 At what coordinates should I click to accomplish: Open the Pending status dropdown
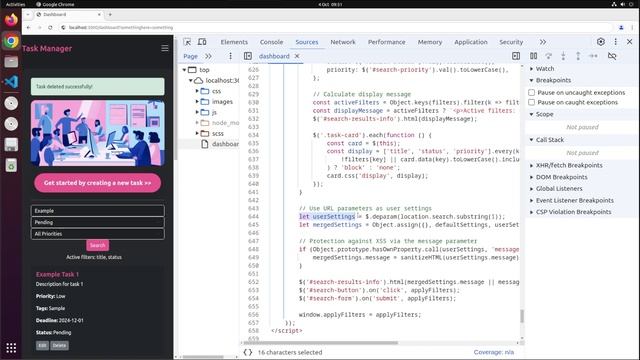click(98, 222)
